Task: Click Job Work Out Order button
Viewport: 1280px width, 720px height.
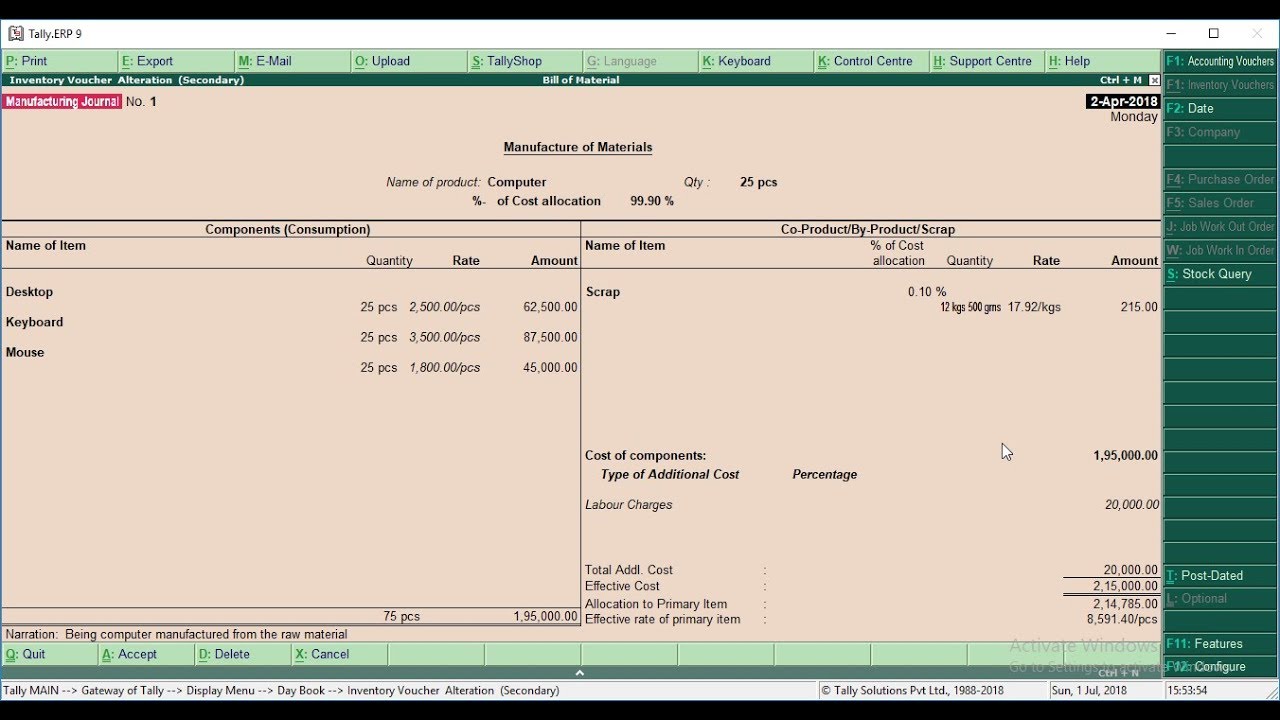Action: (1220, 227)
